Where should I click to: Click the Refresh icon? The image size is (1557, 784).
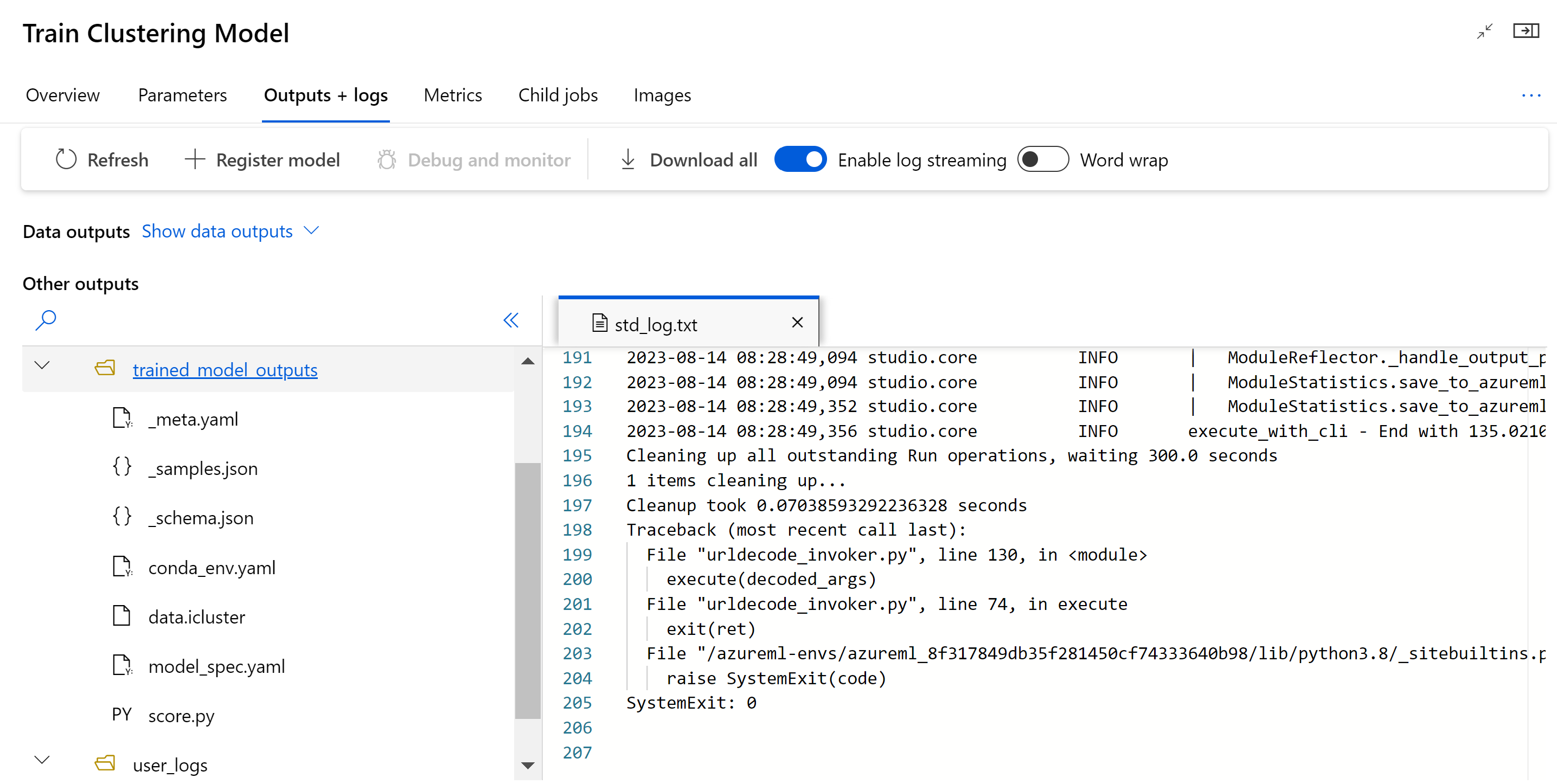[66, 159]
